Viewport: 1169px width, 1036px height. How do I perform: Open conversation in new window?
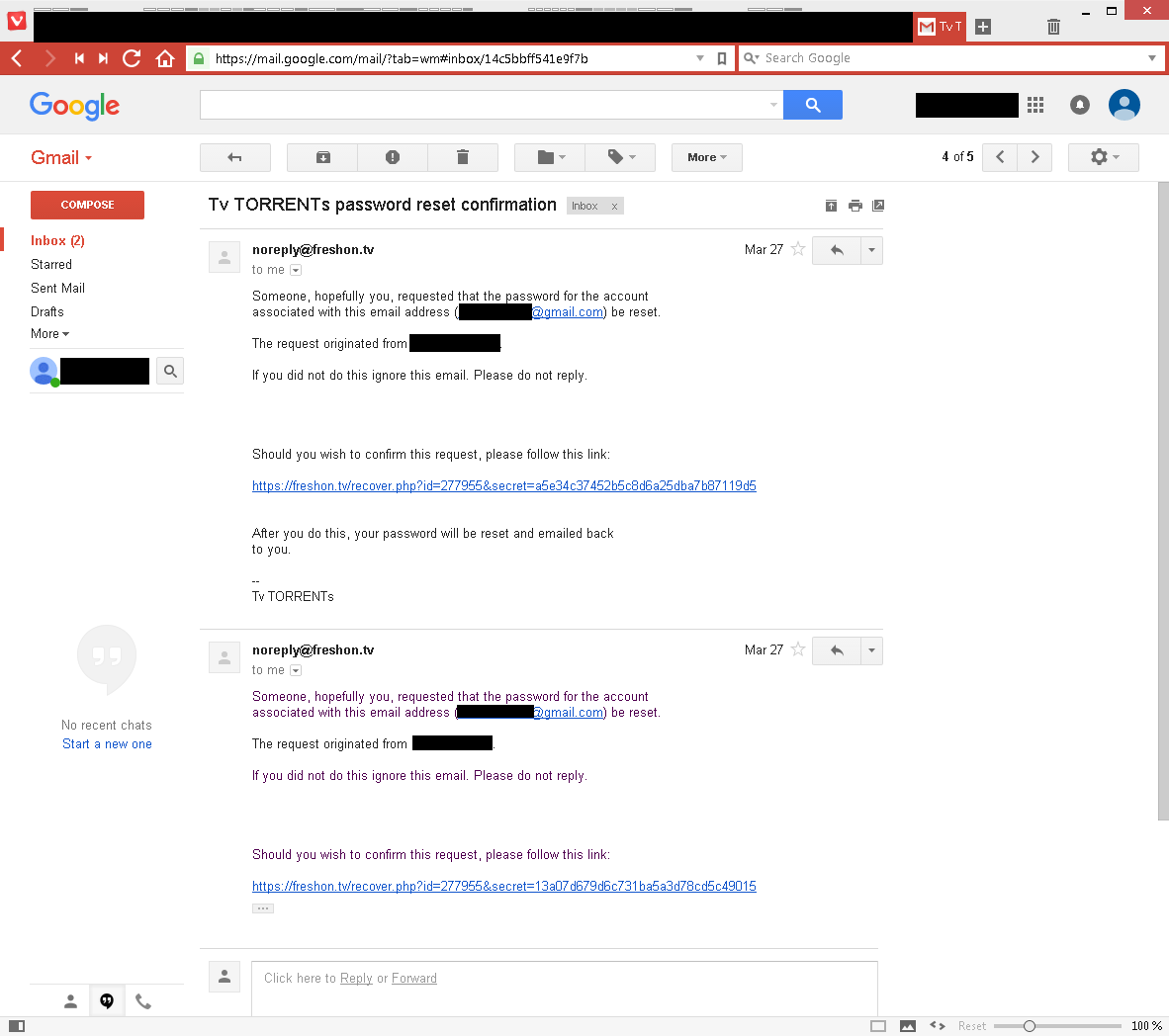(878, 206)
